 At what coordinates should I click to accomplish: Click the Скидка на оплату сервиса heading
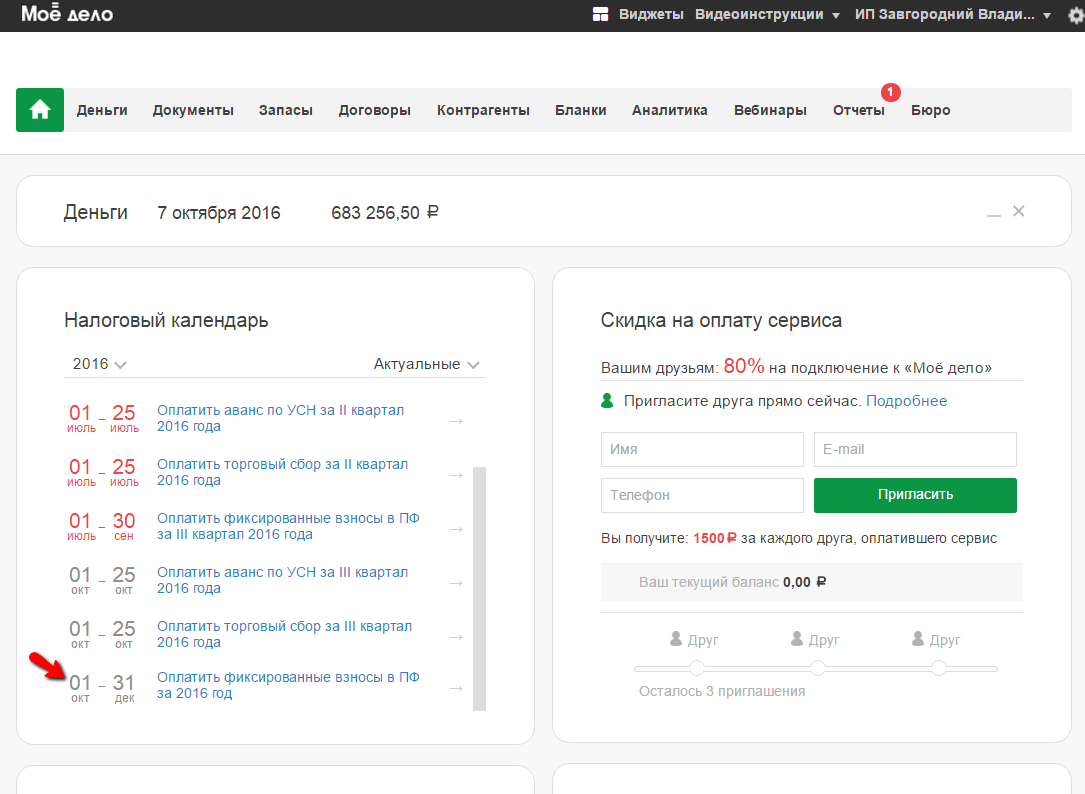721,321
